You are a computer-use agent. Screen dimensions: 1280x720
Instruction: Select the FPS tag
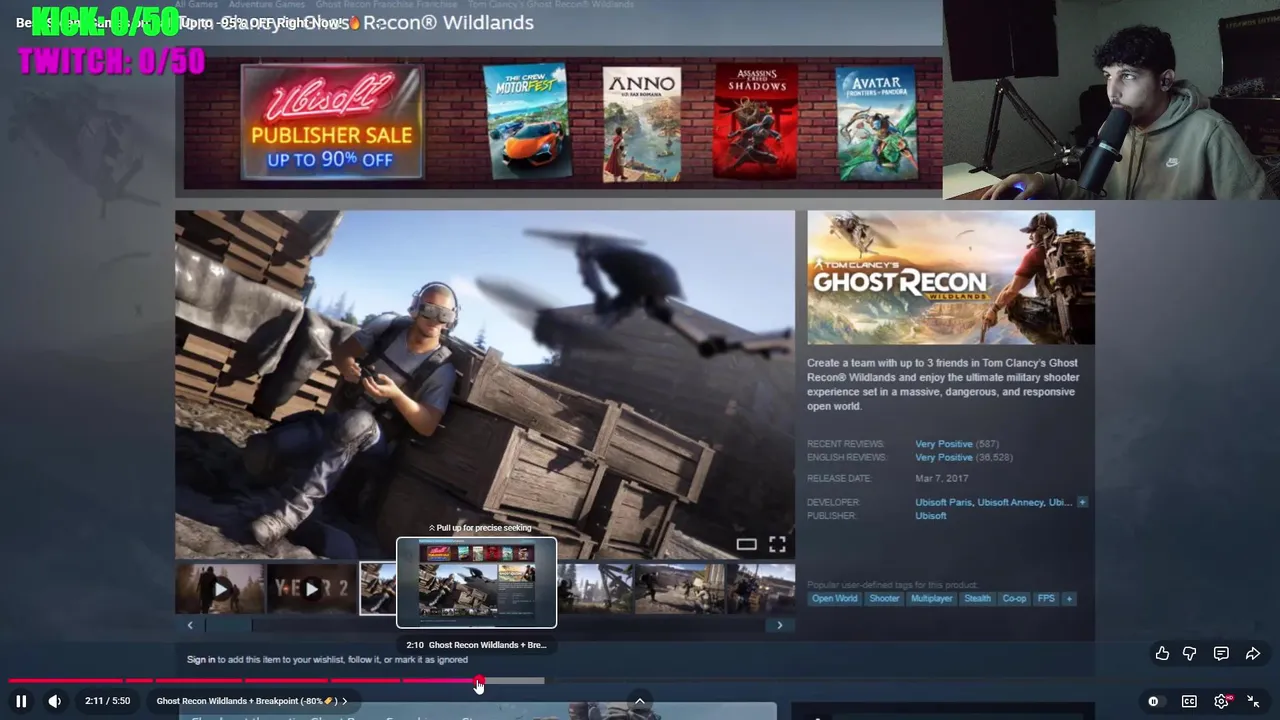tap(1046, 598)
